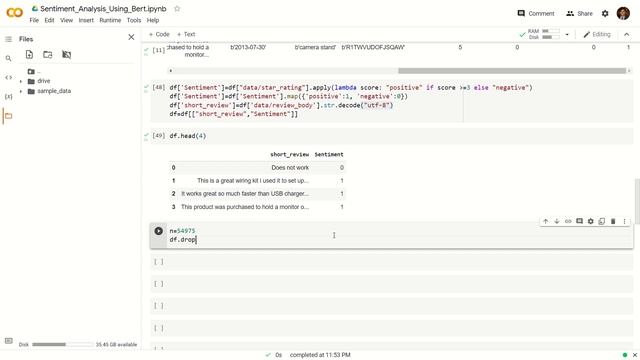Select the sample_data folder
Screen dimensions: 640x360
click(x=54, y=91)
